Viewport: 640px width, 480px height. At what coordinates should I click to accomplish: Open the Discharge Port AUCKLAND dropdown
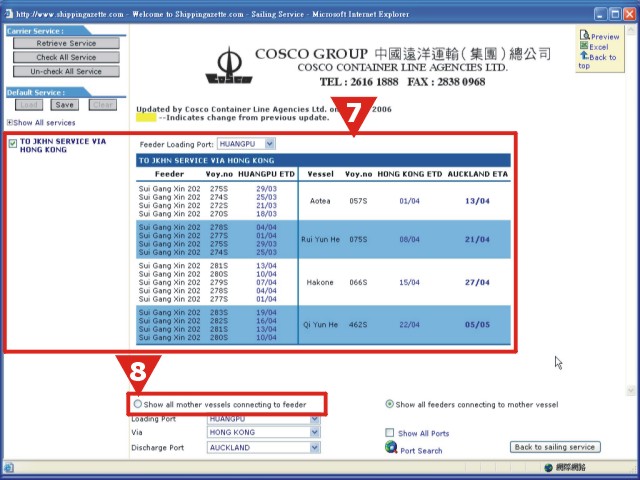pos(314,448)
